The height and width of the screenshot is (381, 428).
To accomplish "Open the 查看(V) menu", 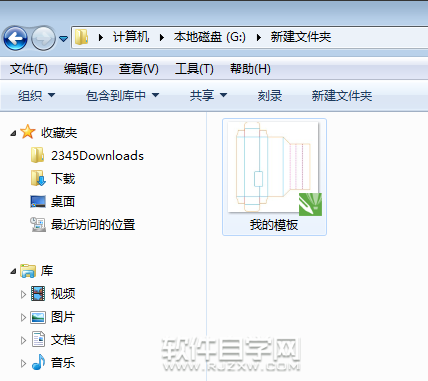I will pos(139,69).
